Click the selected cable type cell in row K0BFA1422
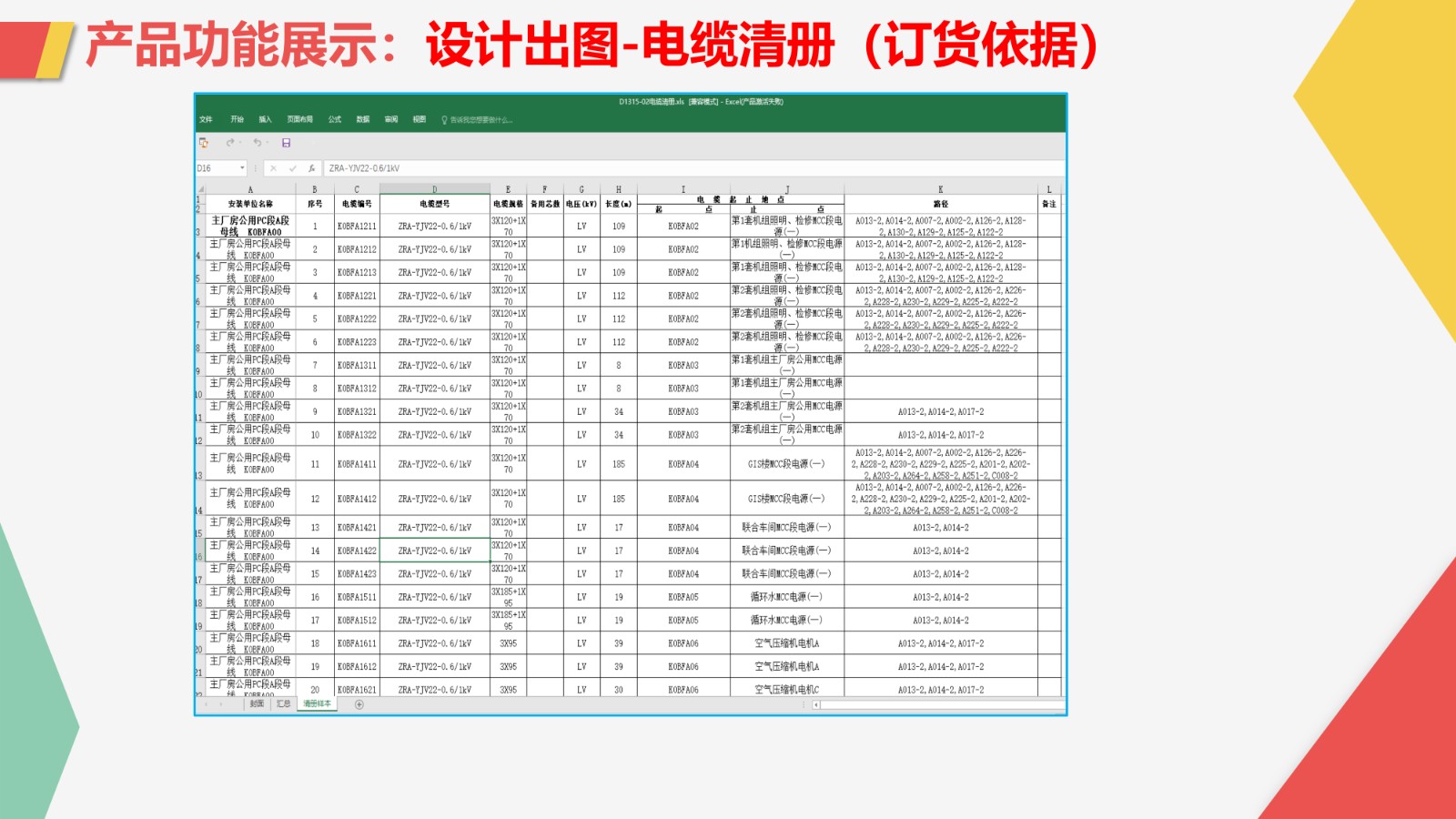The width and height of the screenshot is (1456, 819). coord(434,551)
